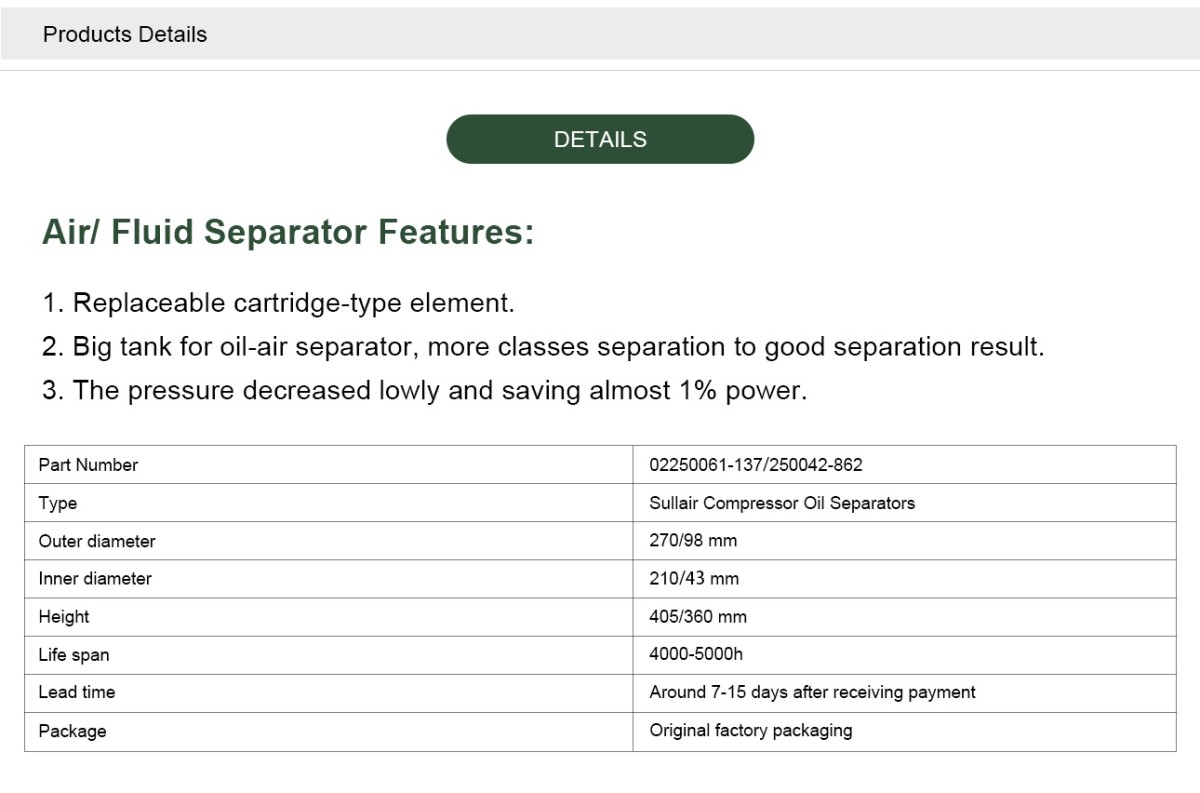
Task: Click the 270/98 mm value cell
Action: click(904, 541)
